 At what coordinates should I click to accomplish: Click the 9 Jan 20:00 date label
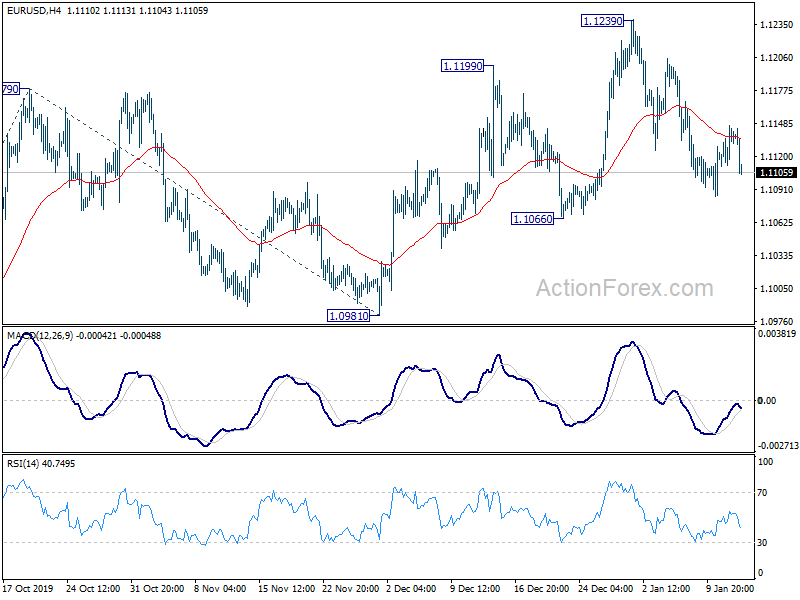[x=730, y=589]
